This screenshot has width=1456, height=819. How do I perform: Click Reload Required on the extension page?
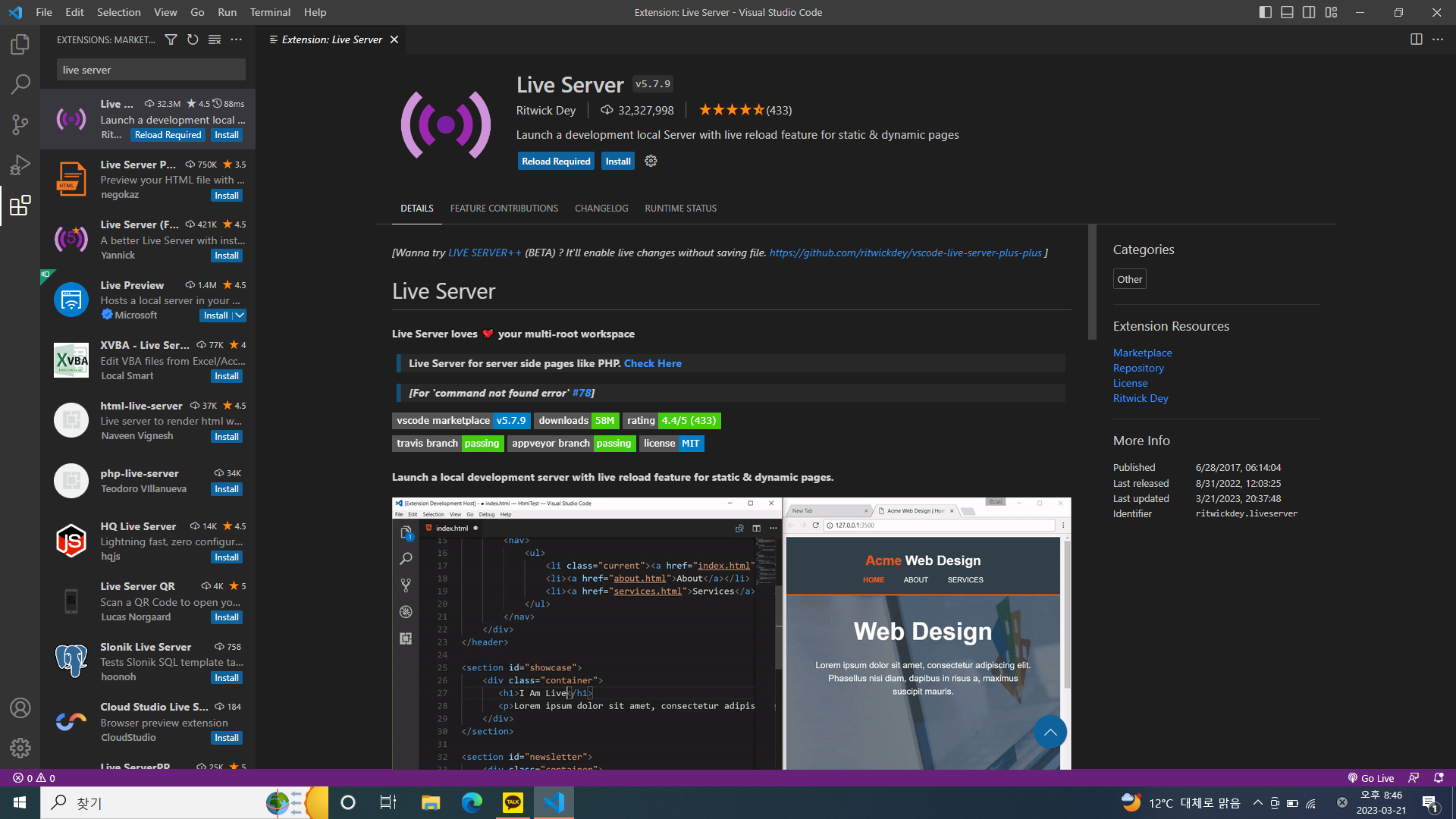tap(556, 161)
